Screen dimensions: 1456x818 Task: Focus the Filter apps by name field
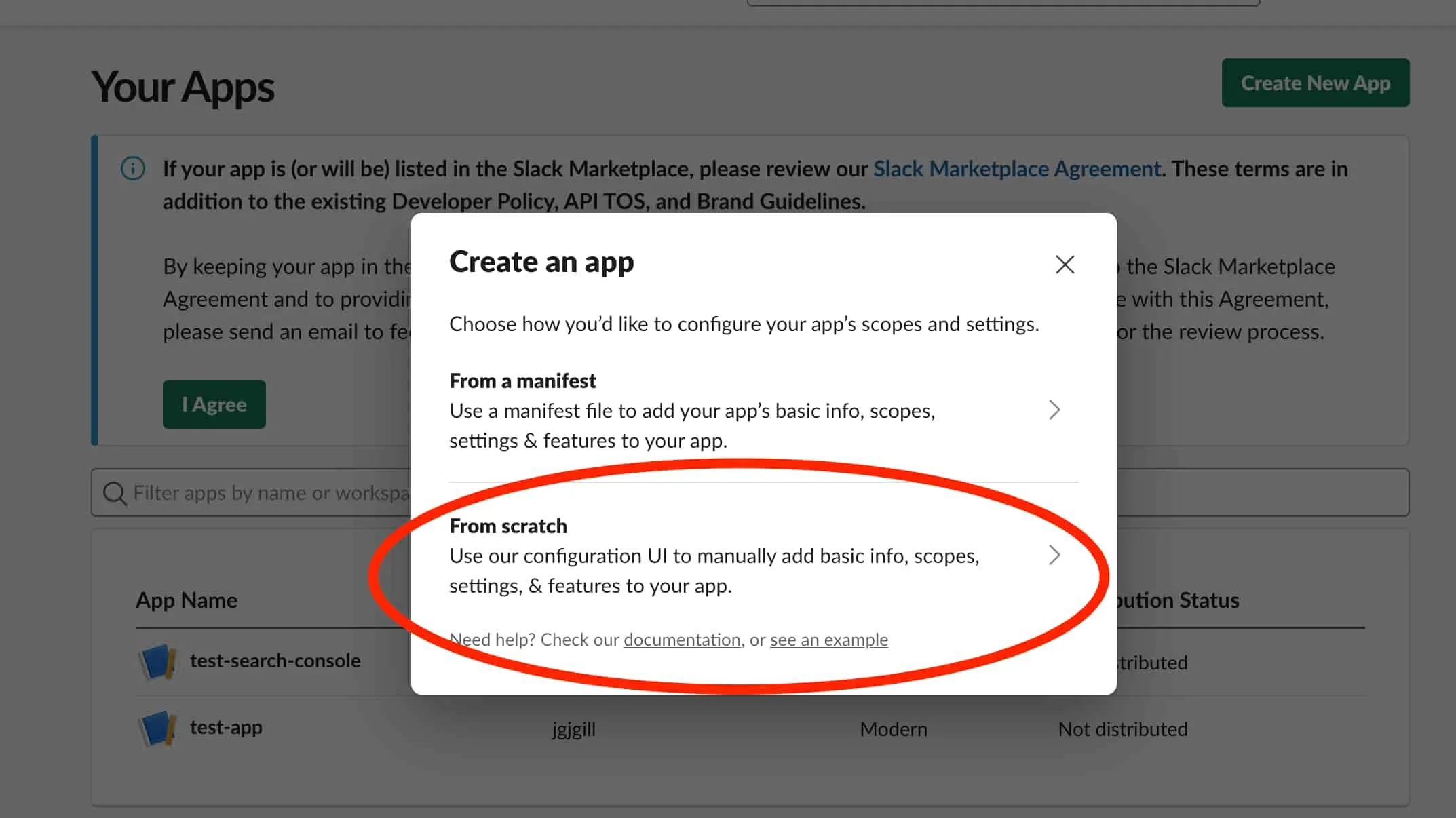pos(271,493)
